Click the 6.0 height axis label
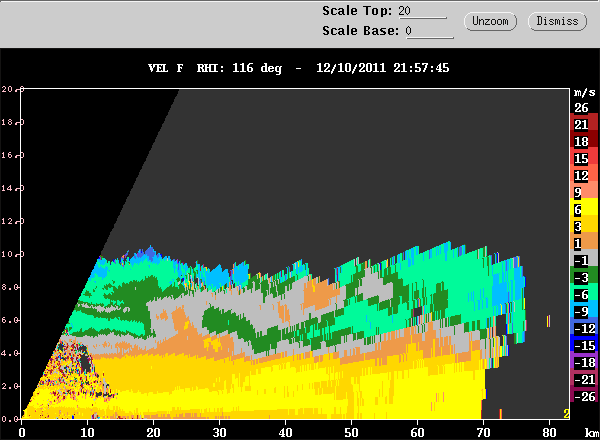This screenshot has height=440, width=600. [10, 320]
